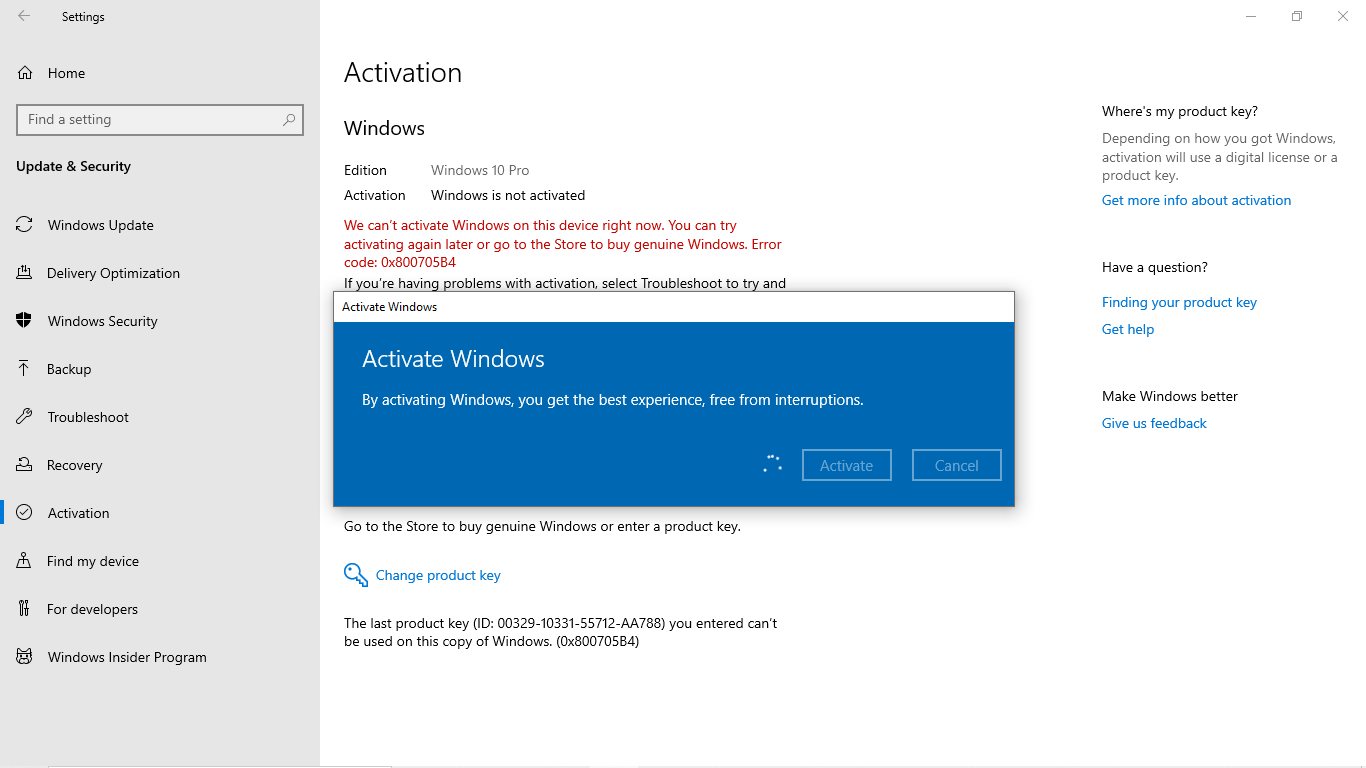Viewport: 1366px width, 768px height.
Task: Click the last product key ID text
Action: pyautogui.click(x=561, y=632)
